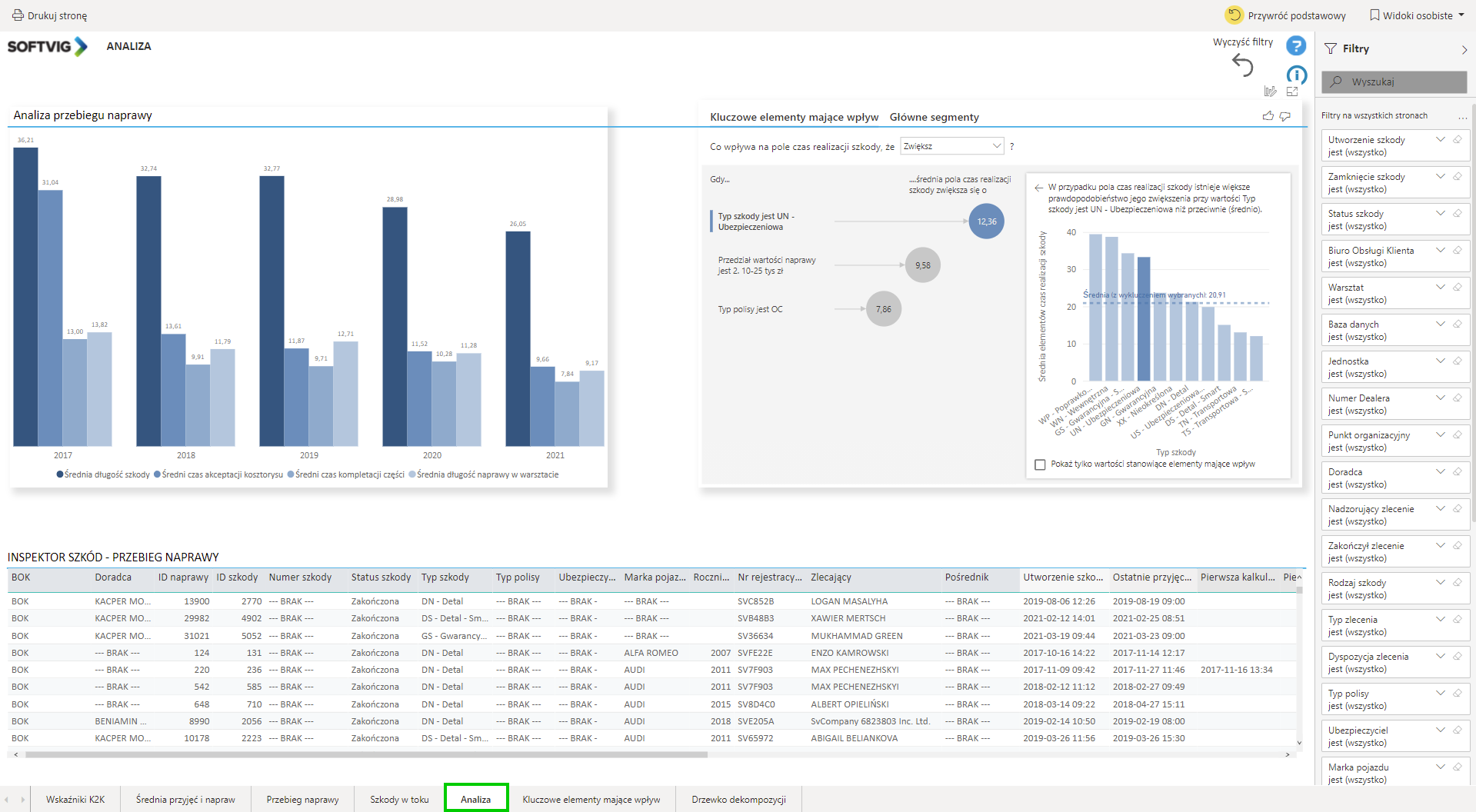This screenshot has width=1476, height=812.
Task: Click back arrow in influencer detail panel
Action: (x=1038, y=188)
